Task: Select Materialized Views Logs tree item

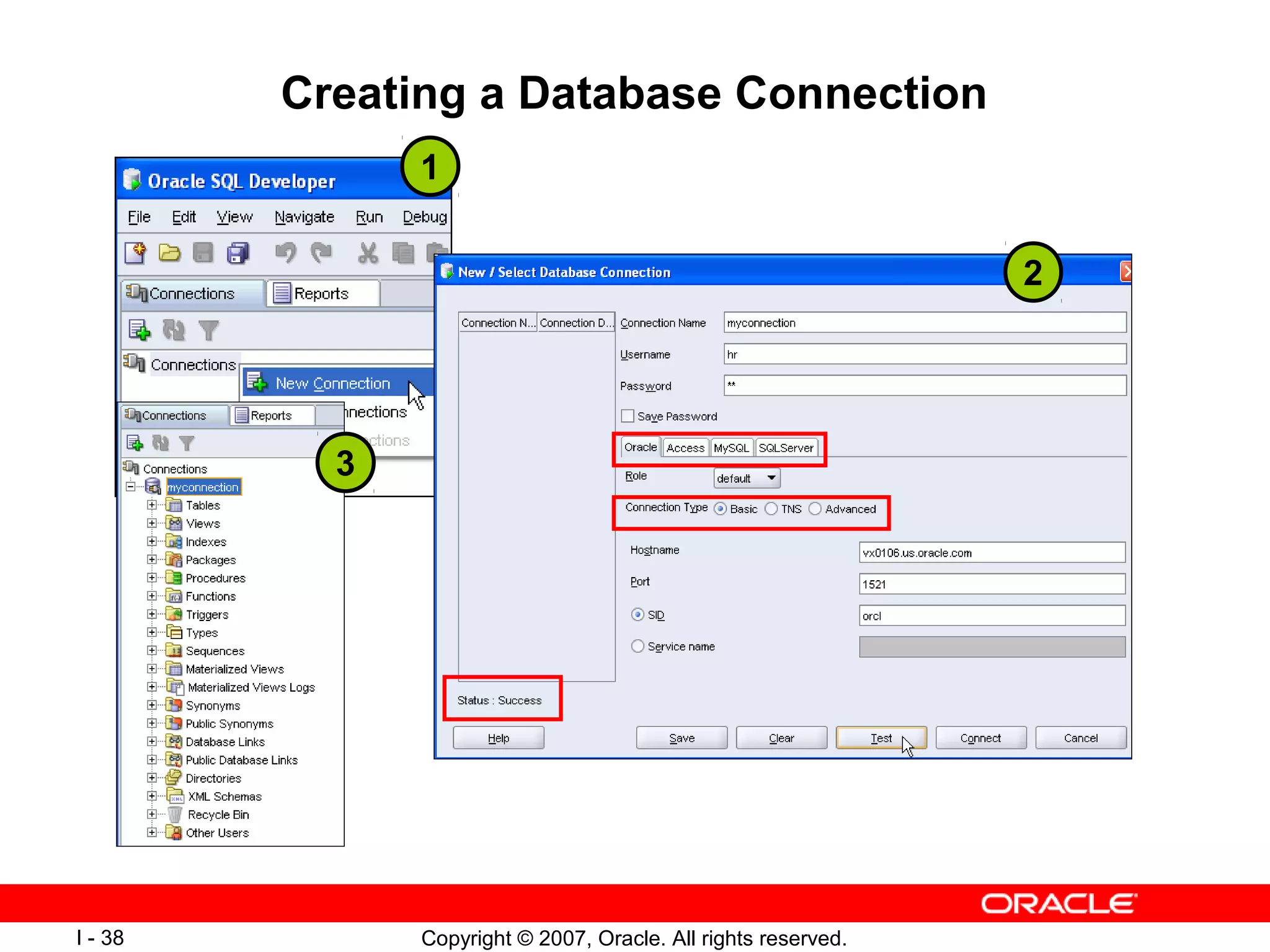Action: (x=251, y=687)
